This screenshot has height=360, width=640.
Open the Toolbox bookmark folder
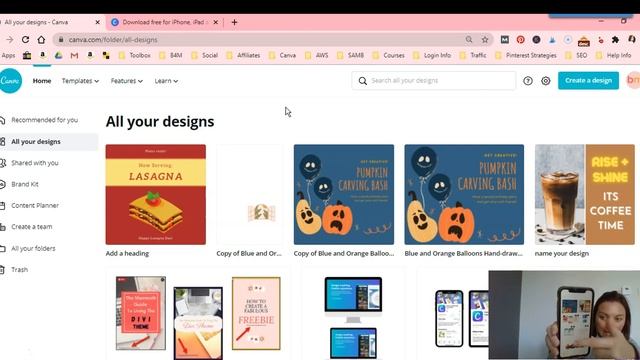(x=135, y=55)
